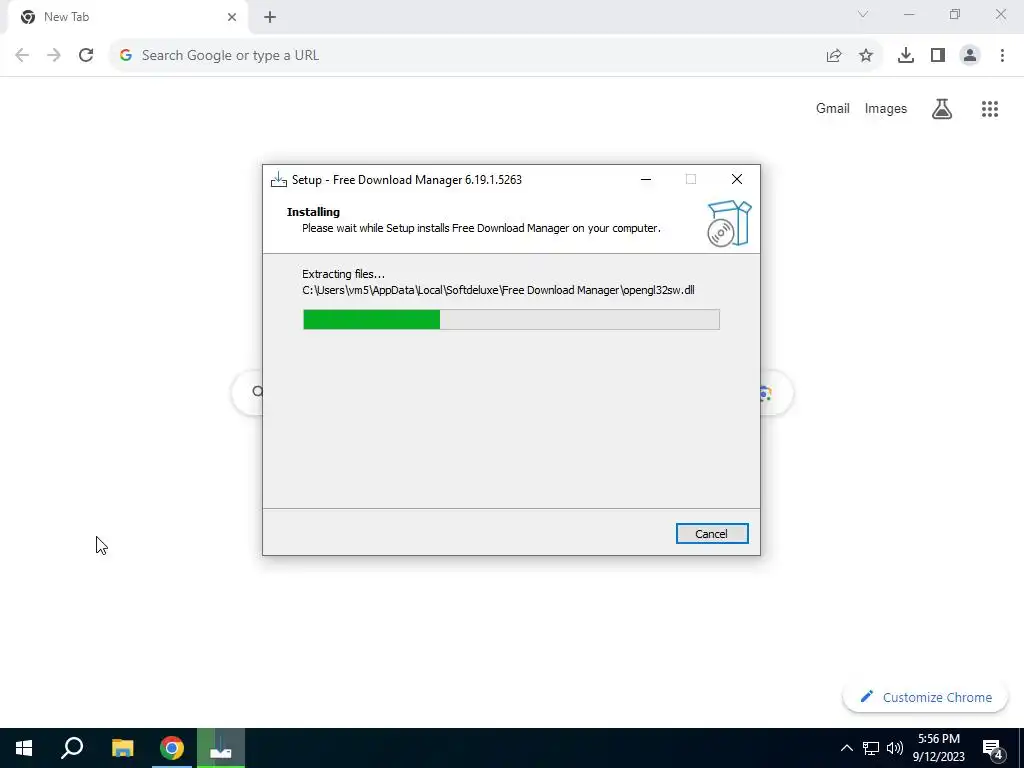The image size is (1024, 768).
Task: Cancel the Free Download Manager installation
Action: coord(712,534)
